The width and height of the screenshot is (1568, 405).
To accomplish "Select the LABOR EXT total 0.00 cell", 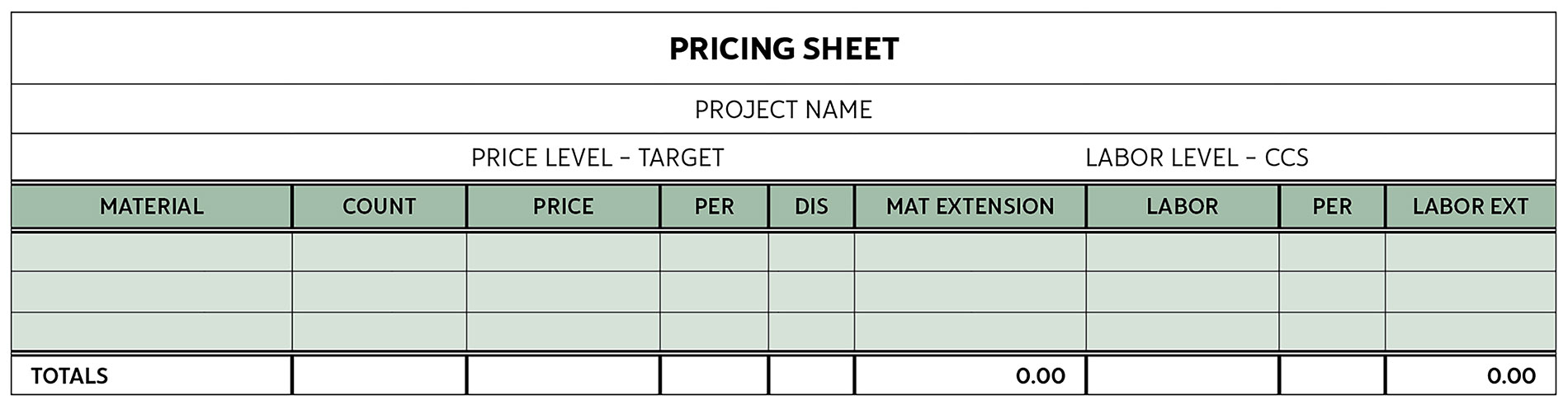I will [x=1470, y=376].
